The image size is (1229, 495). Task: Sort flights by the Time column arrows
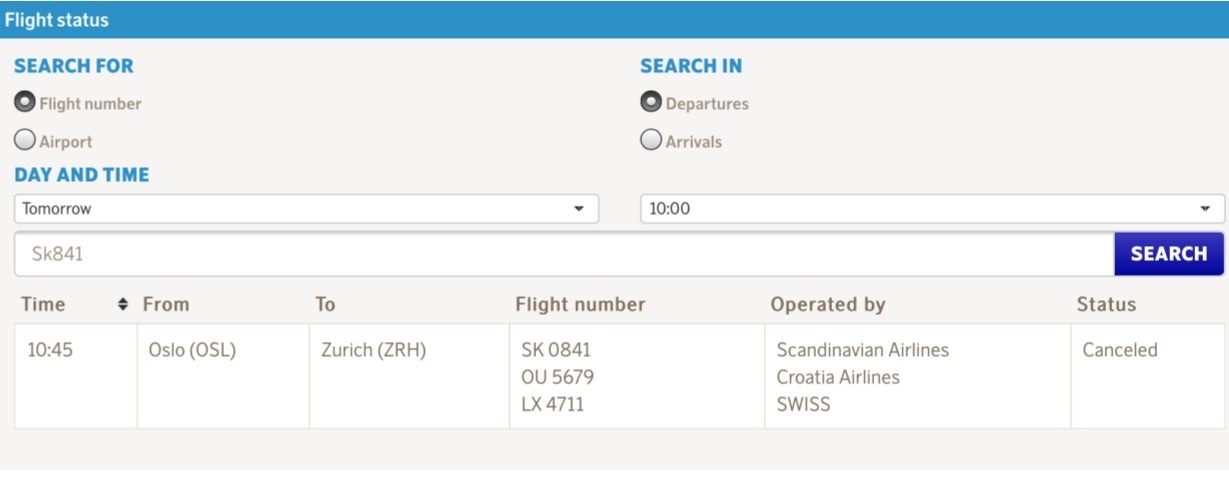[x=123, y=304]
